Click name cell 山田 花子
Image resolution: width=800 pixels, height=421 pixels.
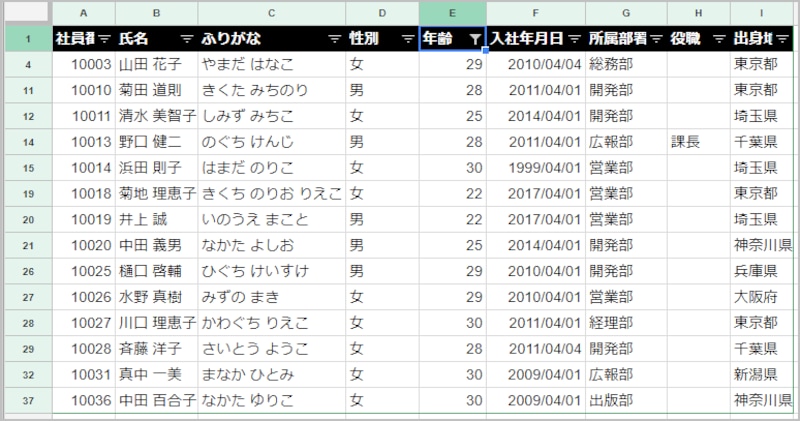[157, 65]
